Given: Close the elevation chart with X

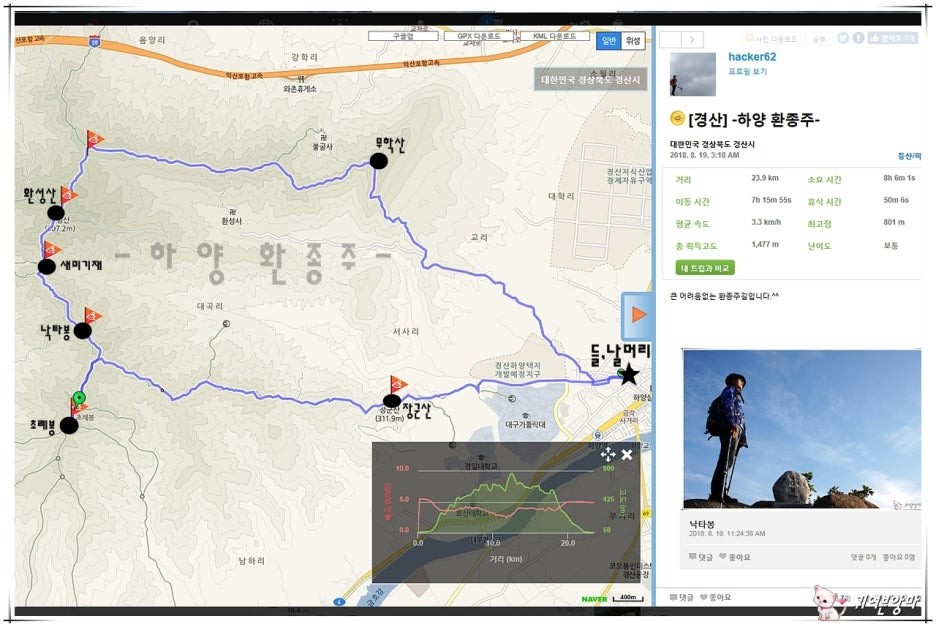Looking at the screenshot, I should pyautogui.click(x=627, y=455).
